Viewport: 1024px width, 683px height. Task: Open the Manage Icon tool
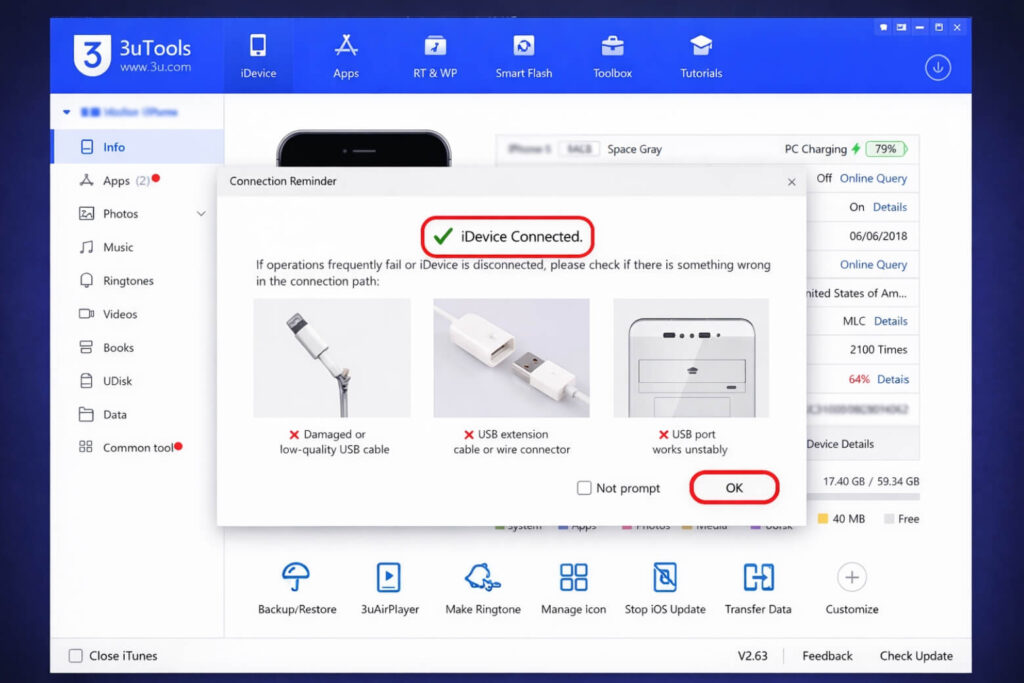[x=573, y=586]
